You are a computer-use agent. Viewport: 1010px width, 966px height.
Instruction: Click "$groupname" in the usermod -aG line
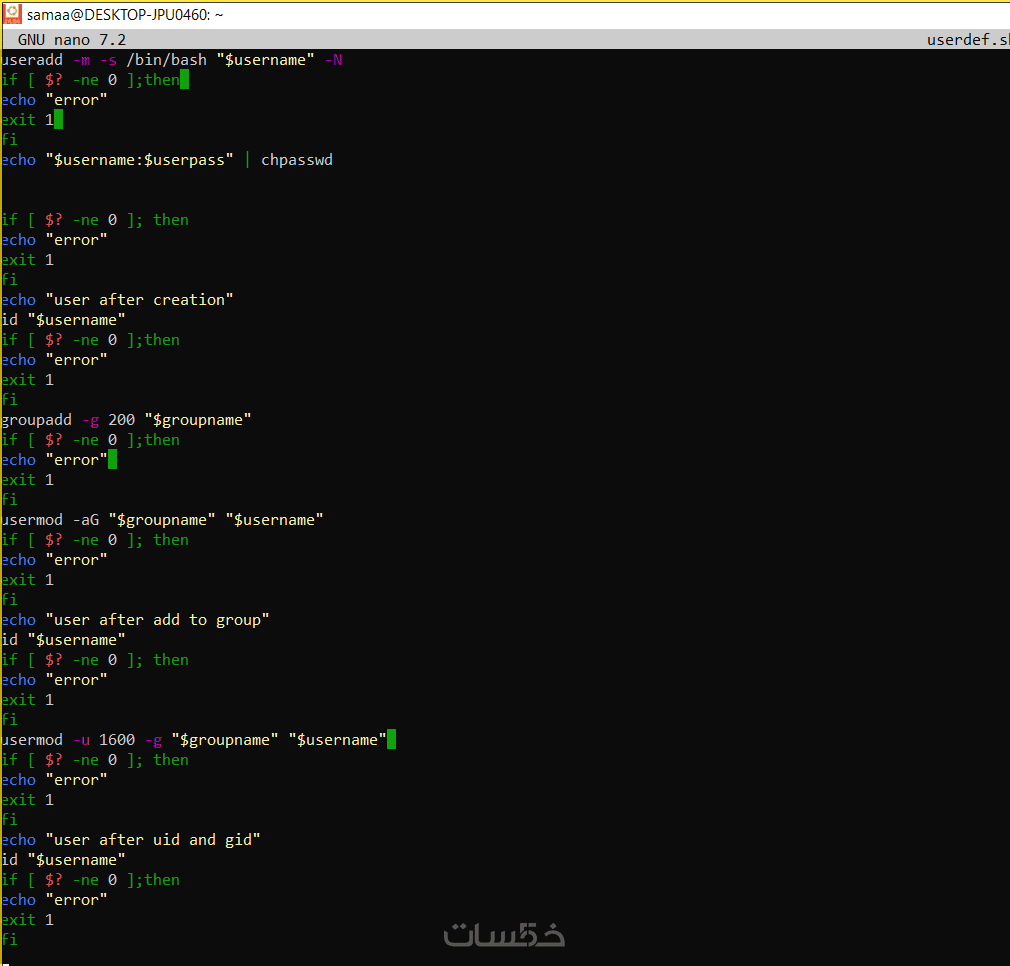[162, 520]
